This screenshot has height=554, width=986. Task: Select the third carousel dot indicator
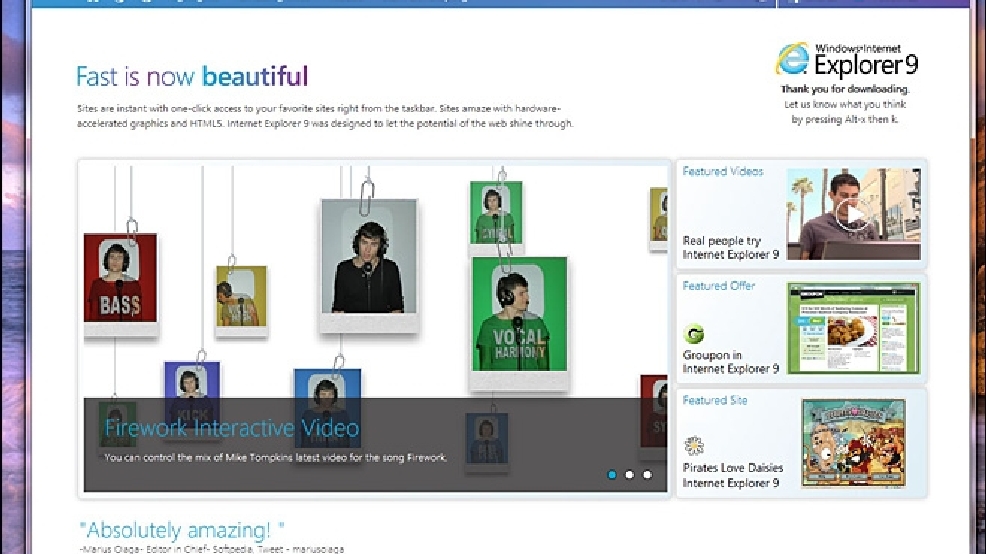(647, 475)
